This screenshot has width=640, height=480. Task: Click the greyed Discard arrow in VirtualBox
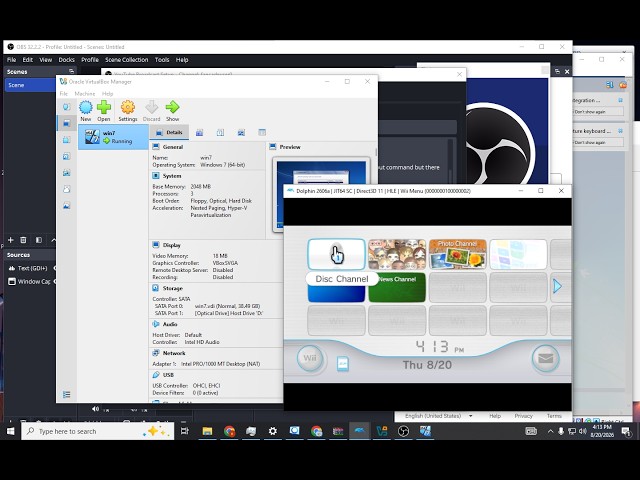[151, 111]
